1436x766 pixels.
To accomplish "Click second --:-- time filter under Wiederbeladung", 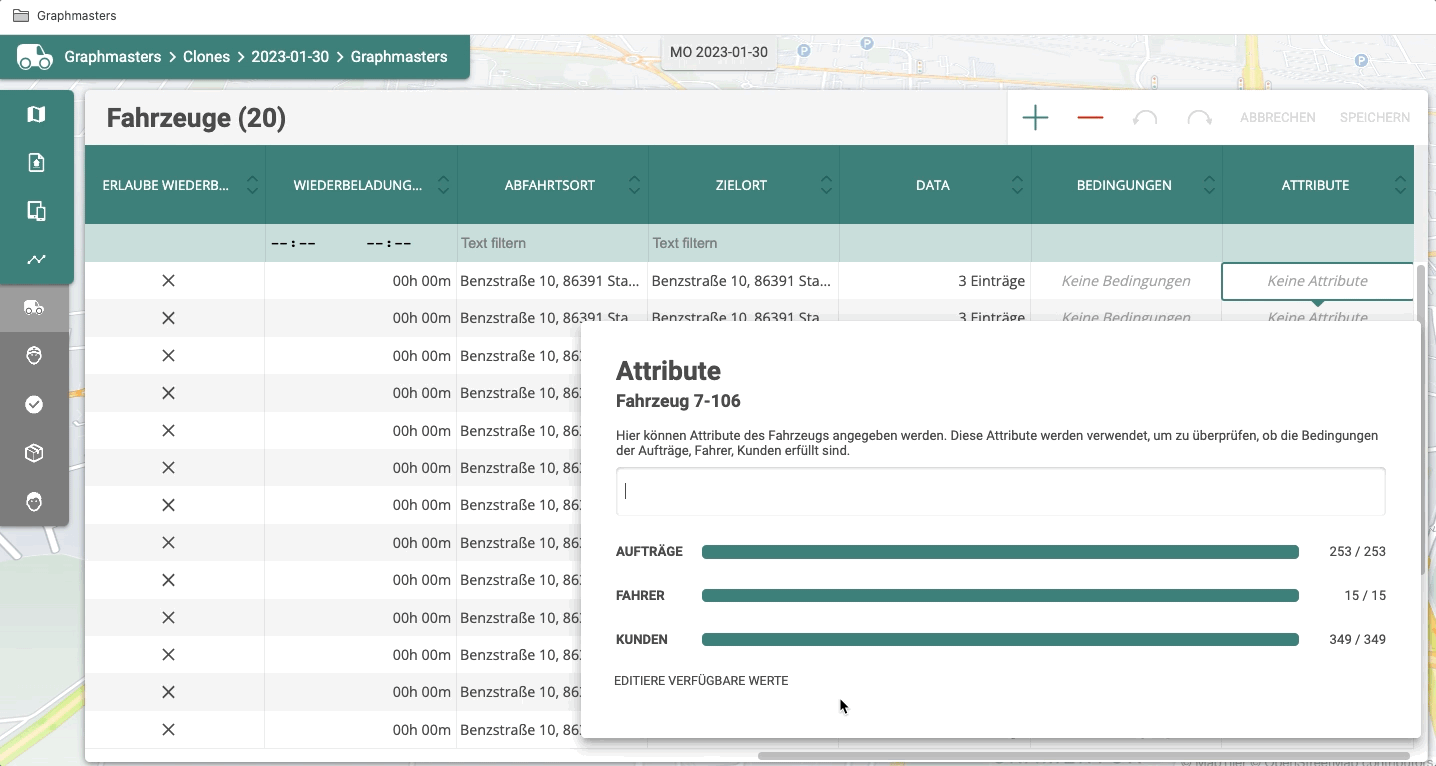I will (388, 243).
